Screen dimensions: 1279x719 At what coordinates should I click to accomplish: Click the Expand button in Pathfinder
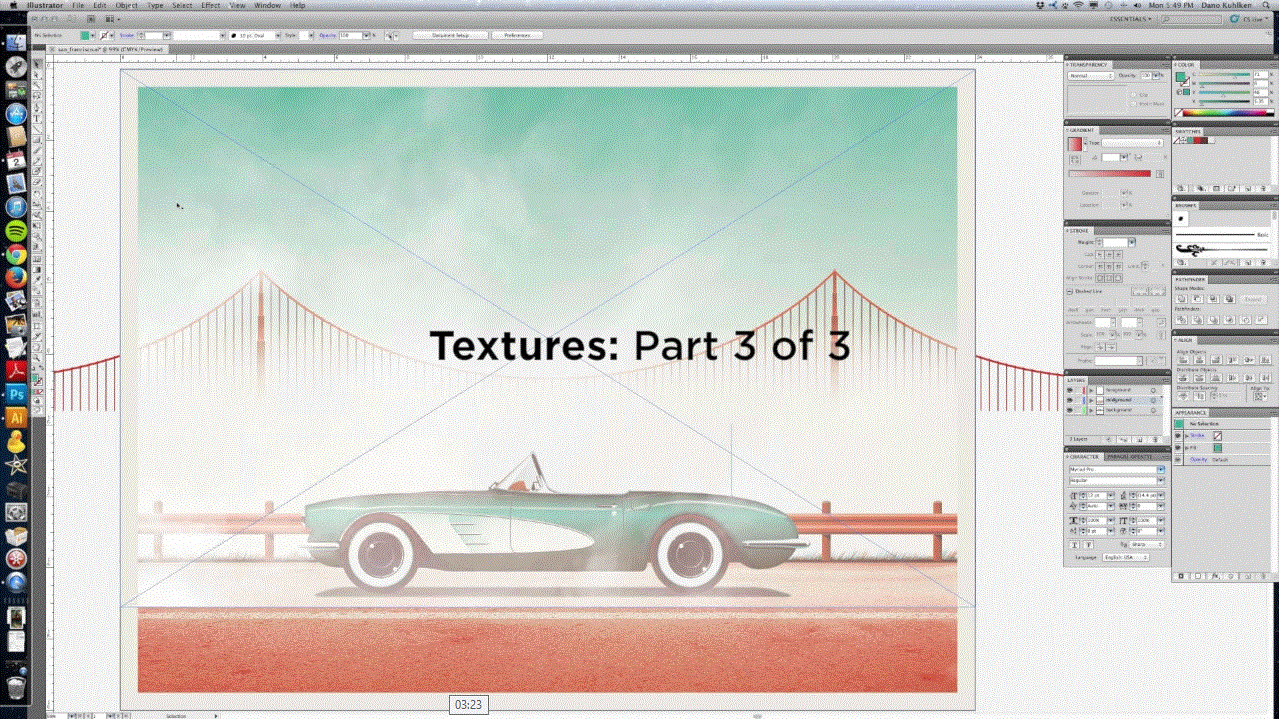pyautogui.click(x=1253, y=299)
